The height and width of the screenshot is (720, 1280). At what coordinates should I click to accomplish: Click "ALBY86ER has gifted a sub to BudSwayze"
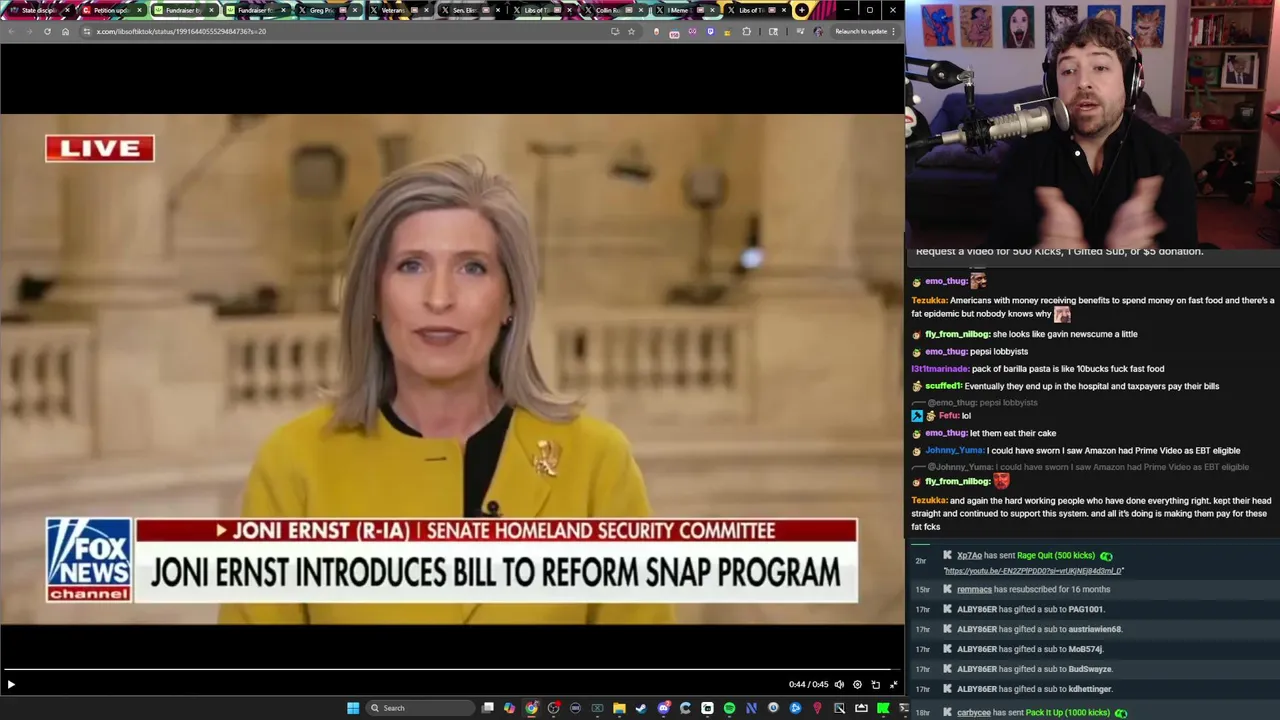tap(1034, 669)
